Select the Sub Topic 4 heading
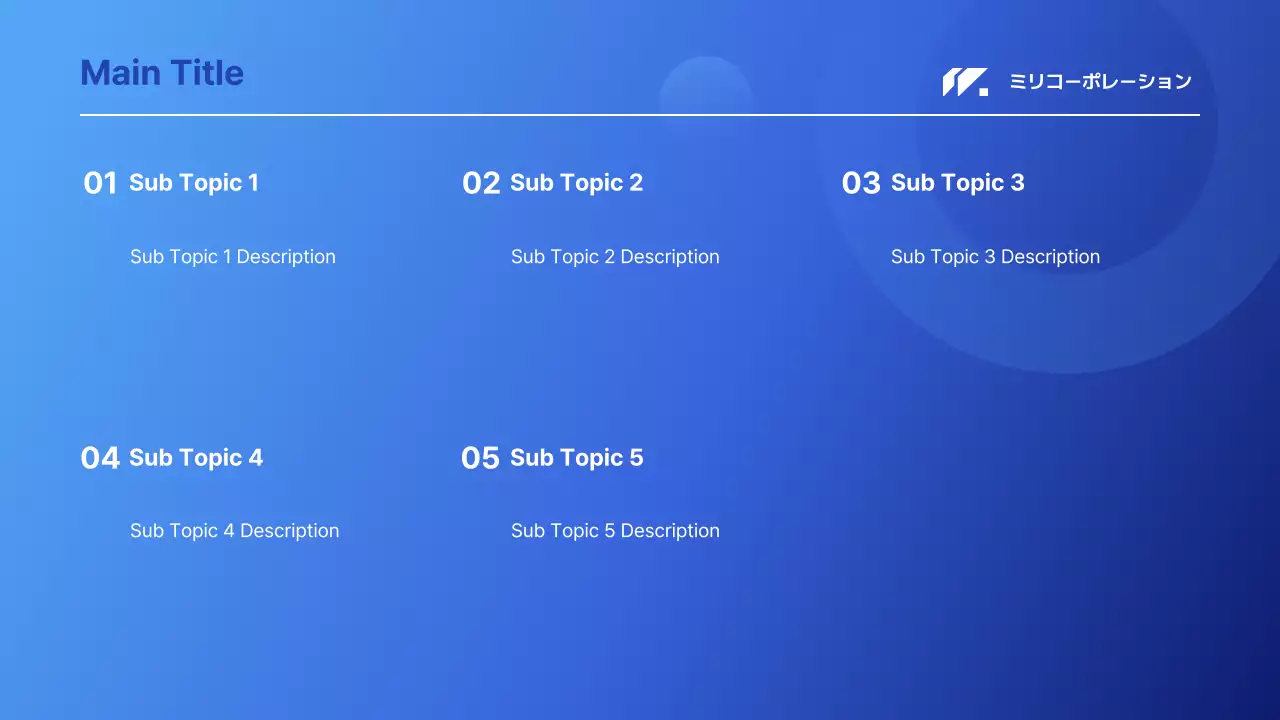The image size is (1280, 720). pos(196,457)
